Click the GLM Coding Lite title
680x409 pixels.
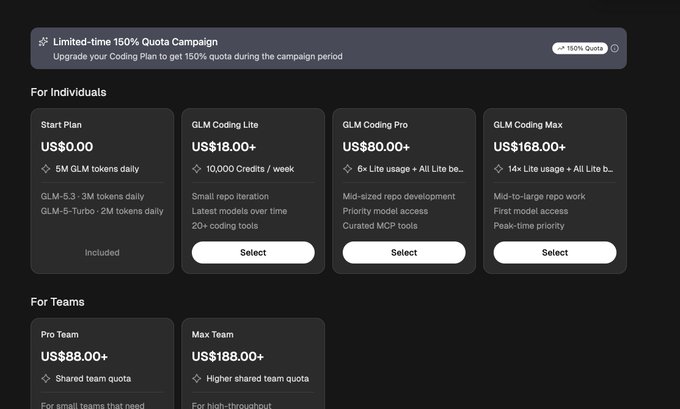tap(225, 125)
